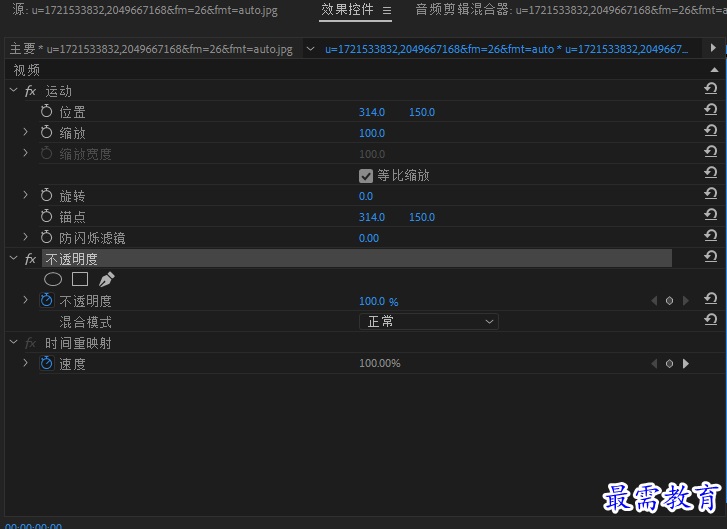Select the 主要 master clip tab

click(x=151, y=49)
